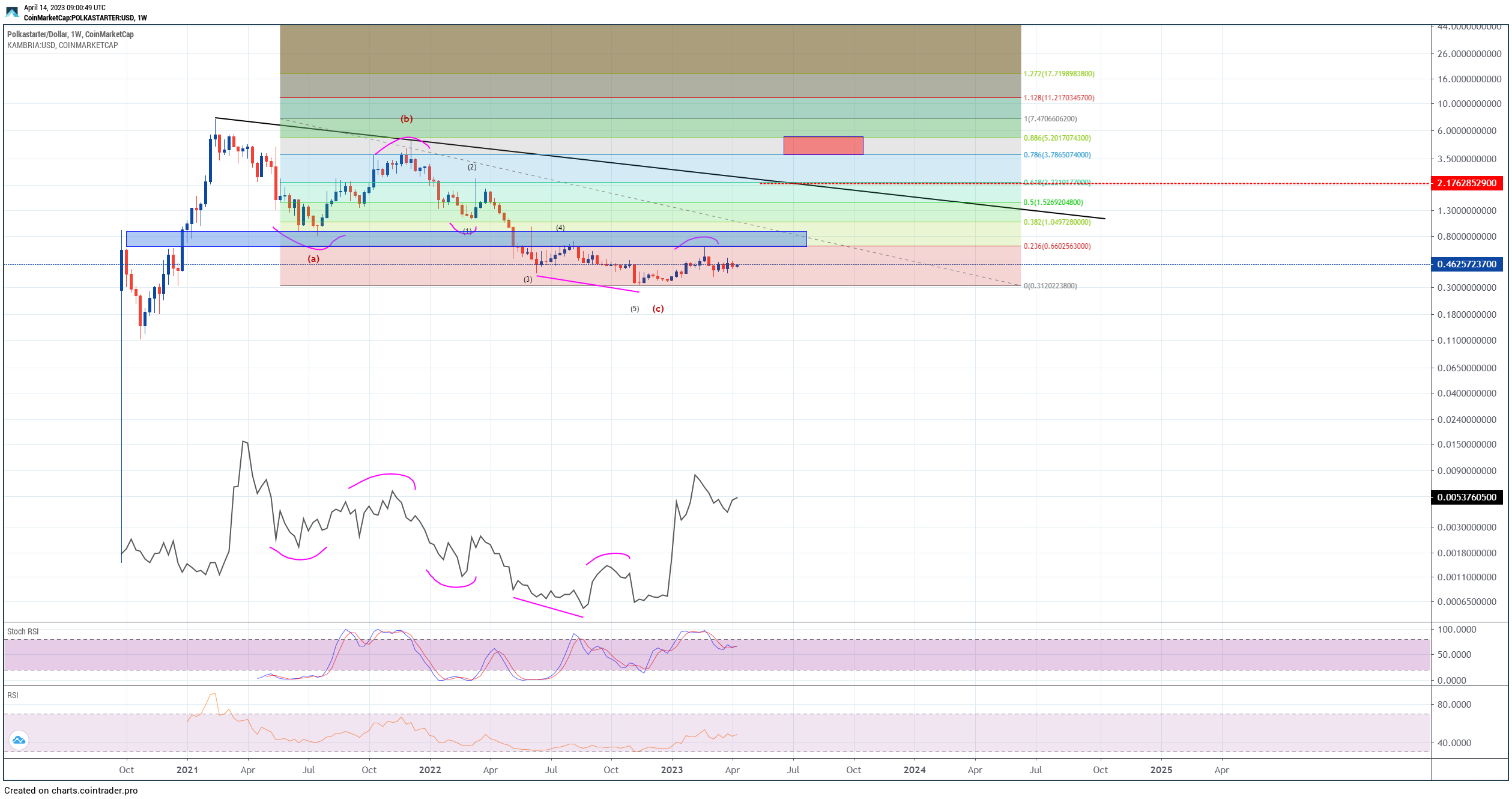The image size is (1512, 799).
Task: Click the KAMBRIA:USD comparison symbol label
Action: (x=62, y=45)
